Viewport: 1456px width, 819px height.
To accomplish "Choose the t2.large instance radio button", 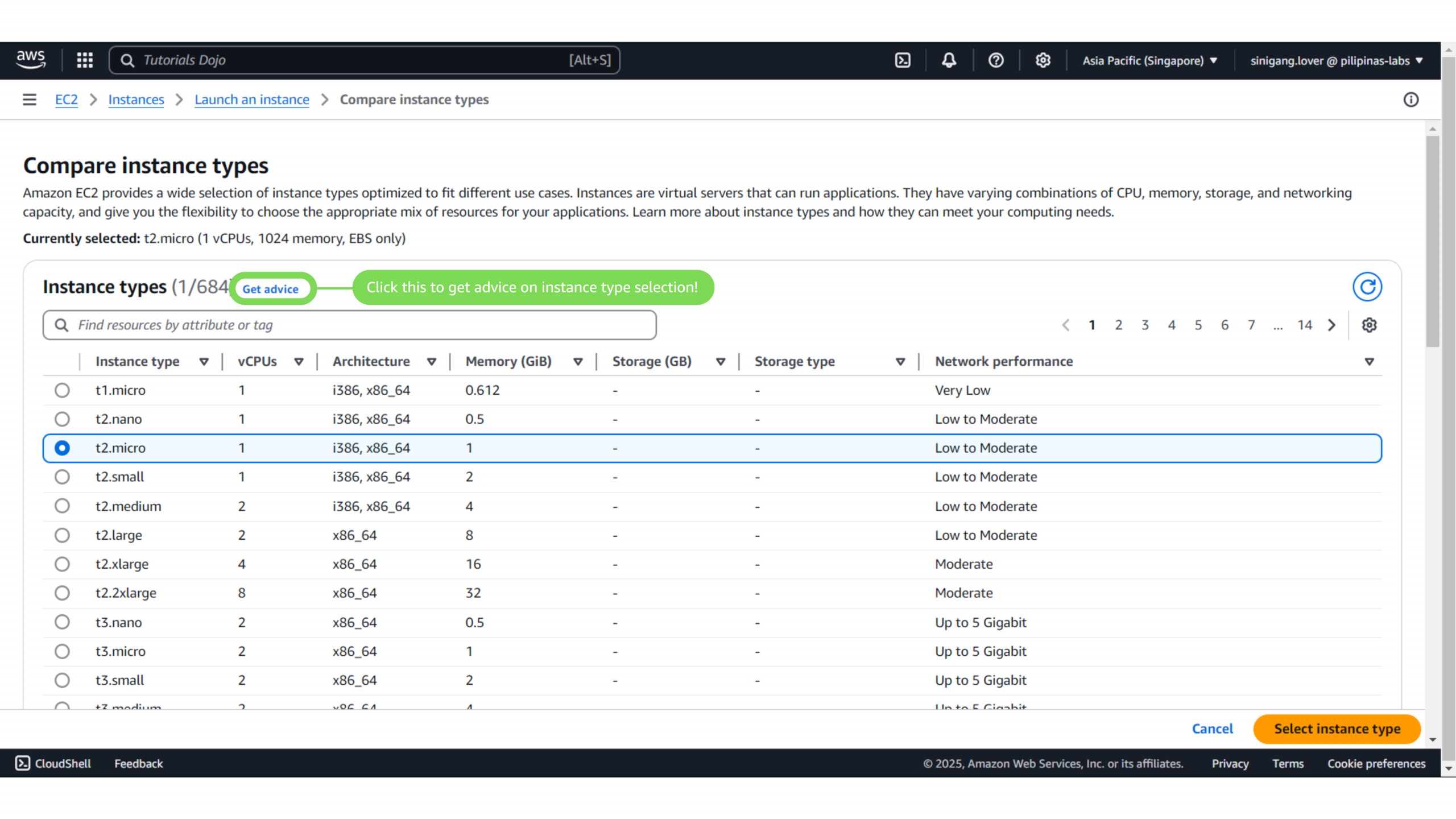I will tap(62, 535).
